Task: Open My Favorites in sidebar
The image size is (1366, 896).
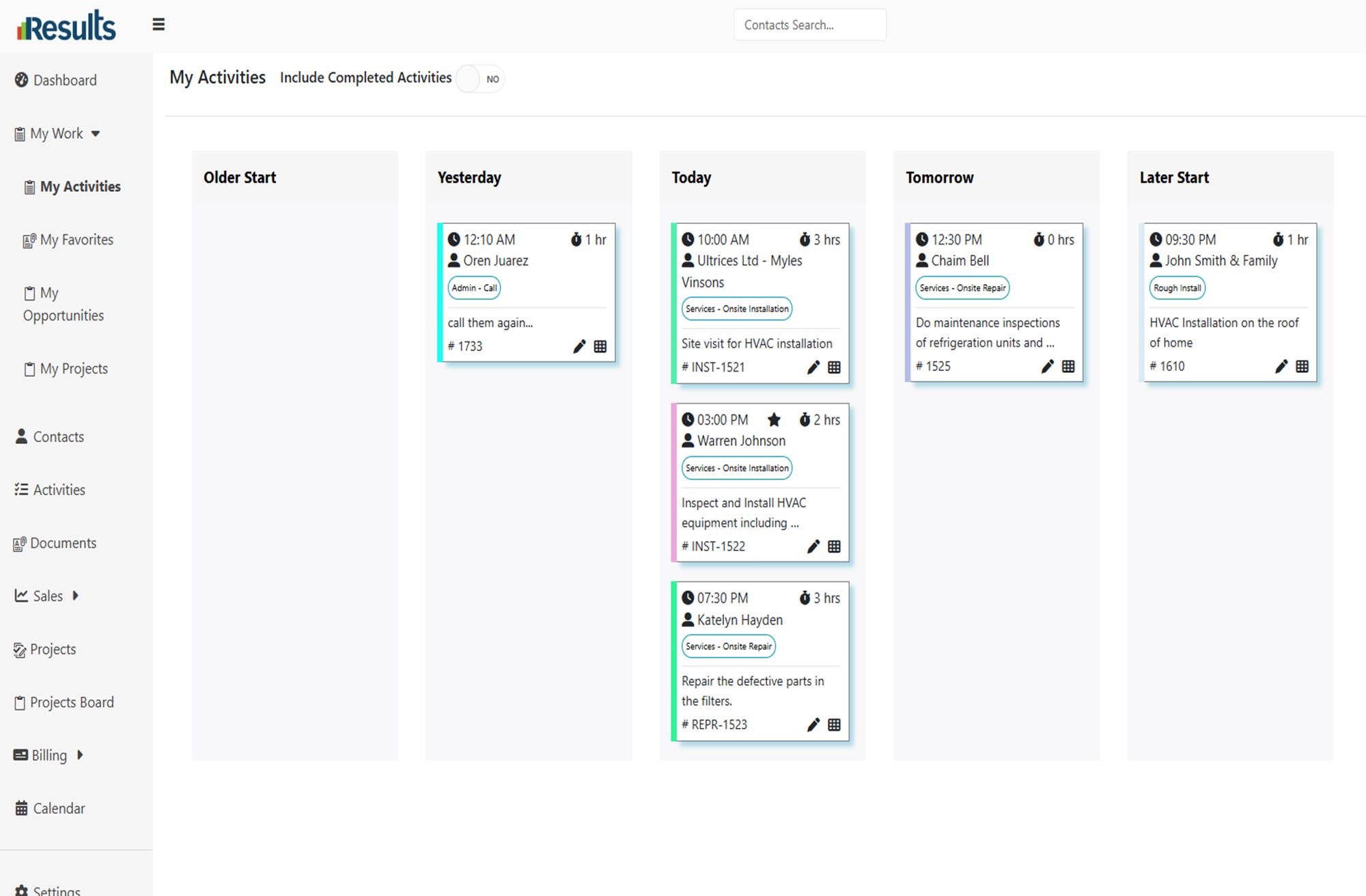Action: [76, 240]
